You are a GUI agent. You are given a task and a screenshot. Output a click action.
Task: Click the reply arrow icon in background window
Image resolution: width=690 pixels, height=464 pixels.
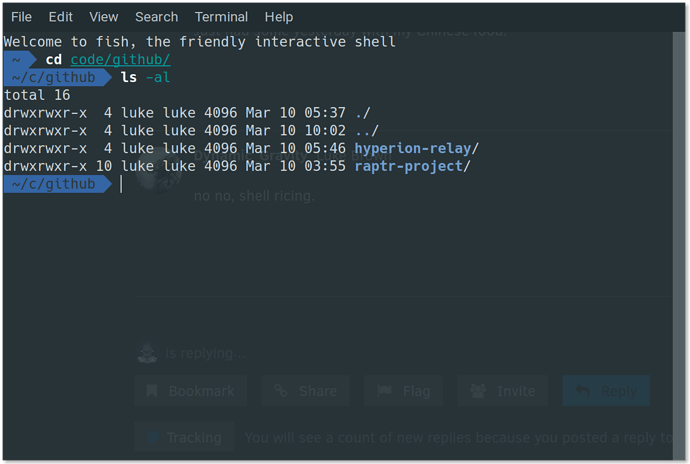(582, 390)
